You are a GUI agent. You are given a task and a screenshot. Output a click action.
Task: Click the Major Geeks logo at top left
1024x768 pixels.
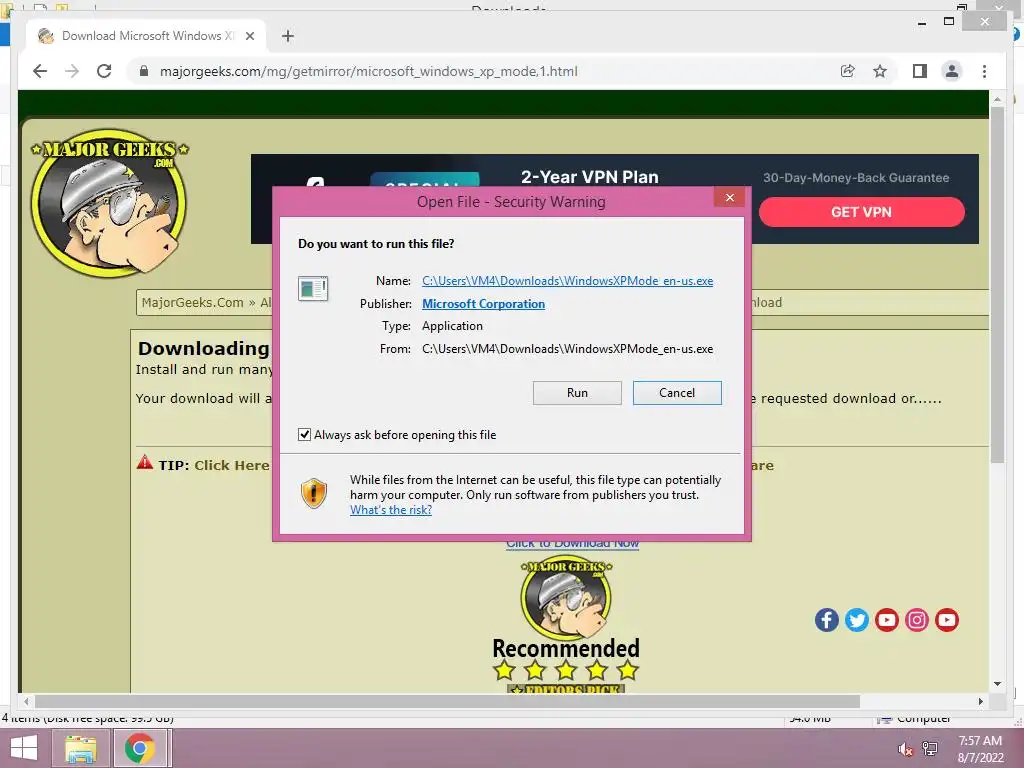[x=109, y=203]
